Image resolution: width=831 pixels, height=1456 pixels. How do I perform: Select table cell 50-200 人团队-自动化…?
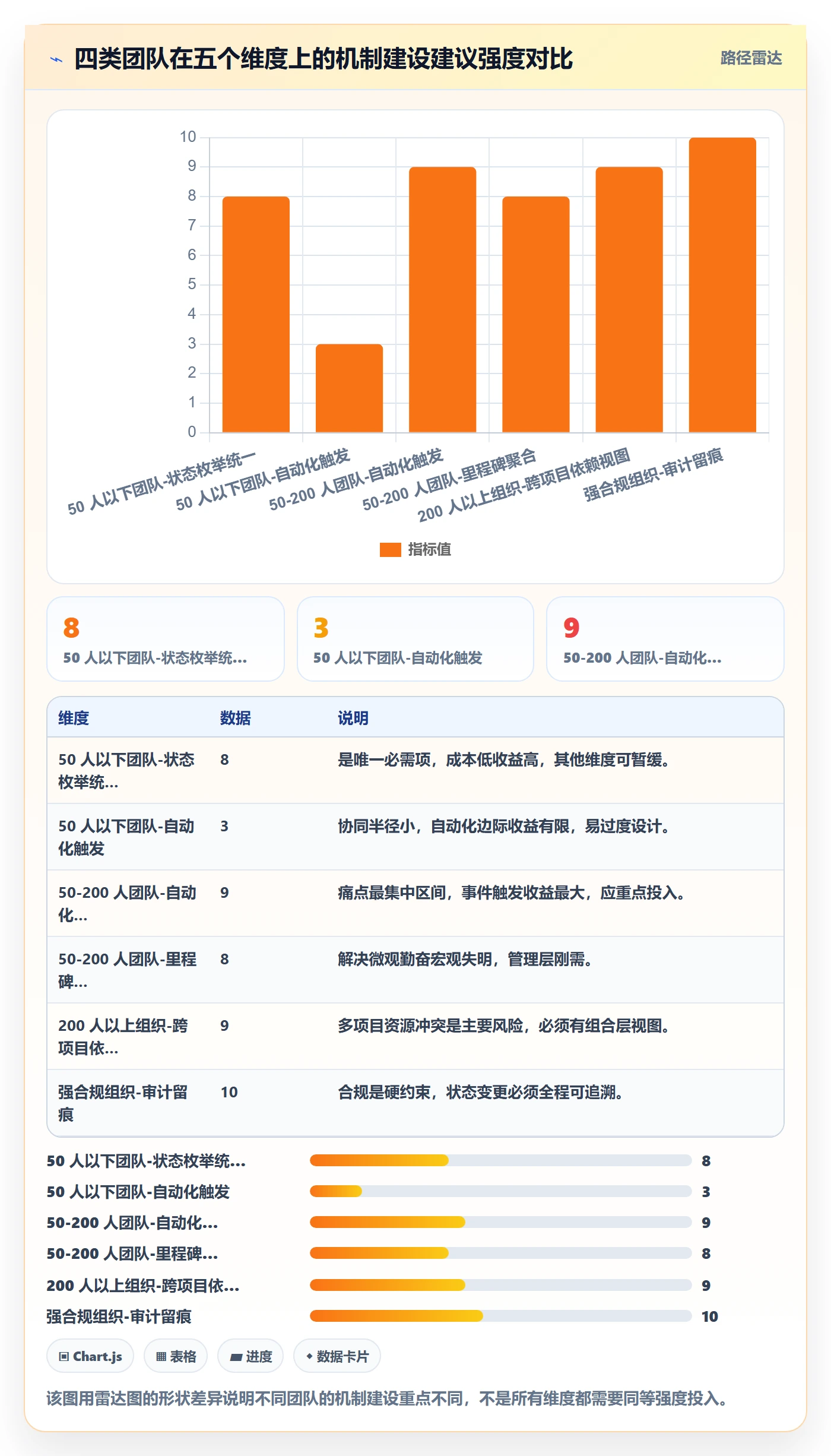[127, 904]
